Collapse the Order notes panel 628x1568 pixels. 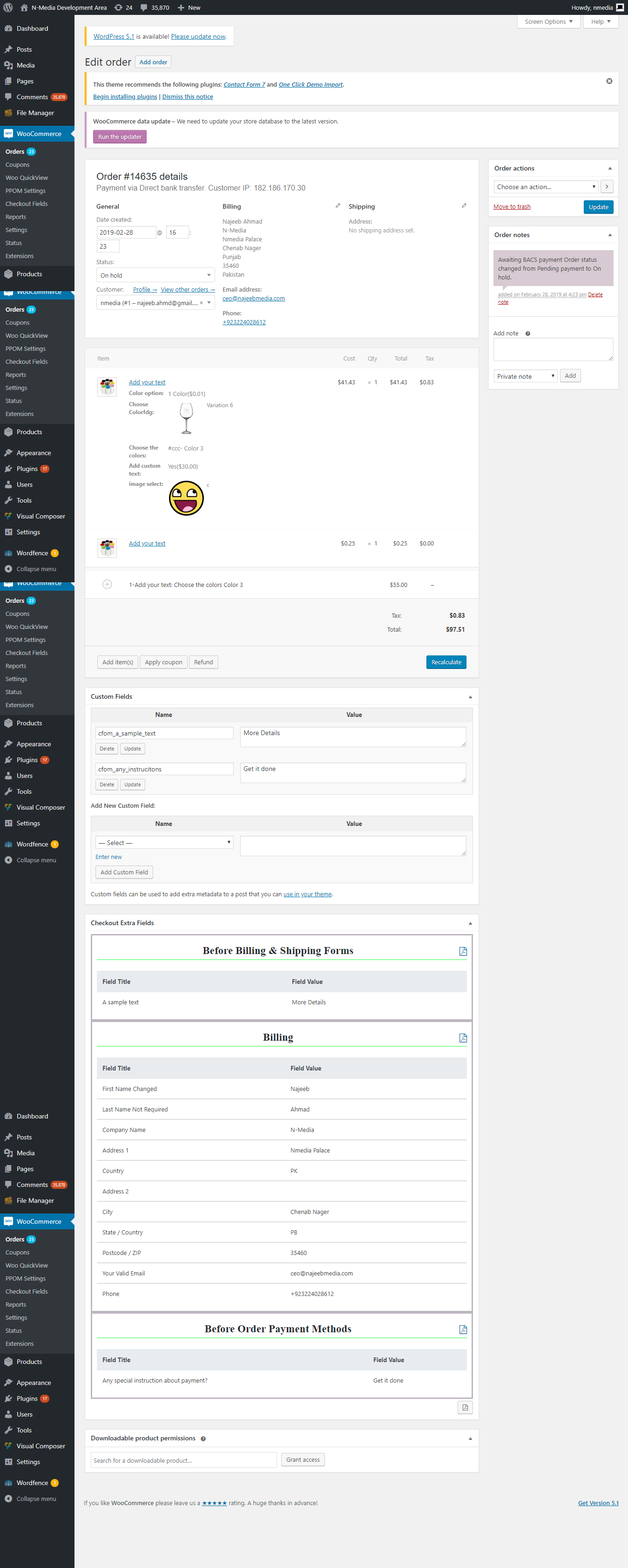[609, 235]
